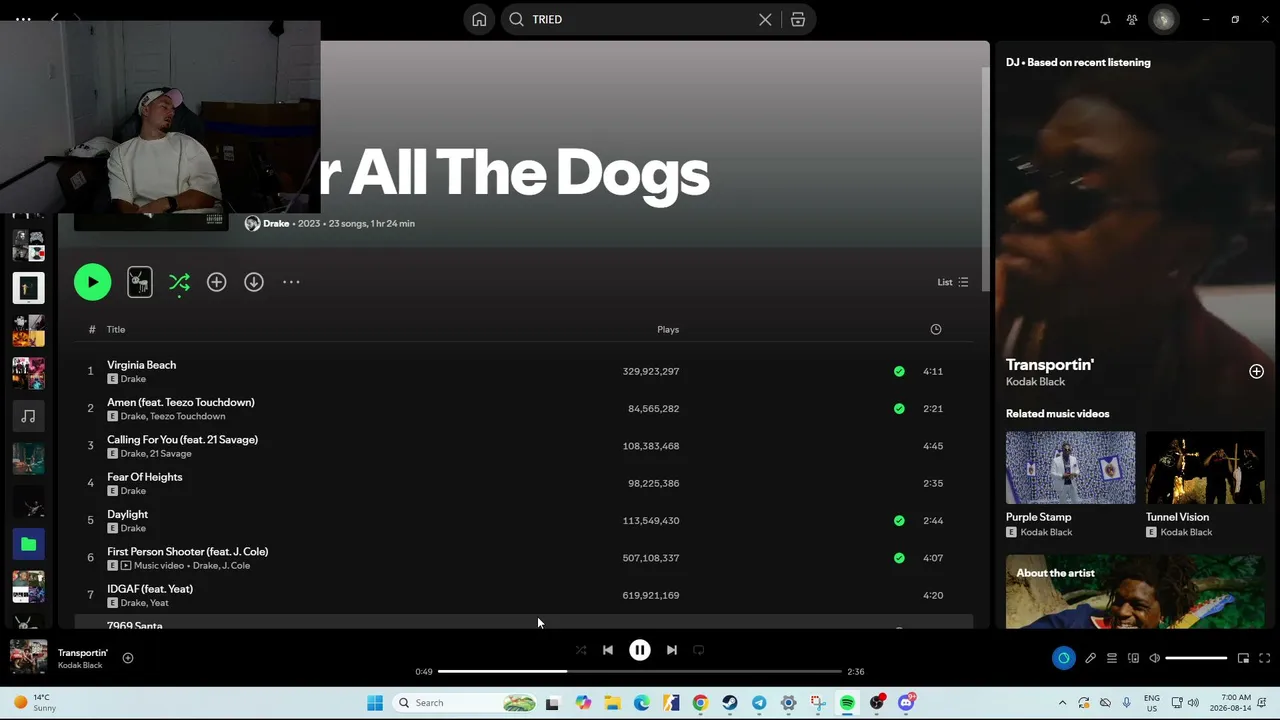1280x720 pixels.
Task: Open Purple Stamp music video thumbnail
Action: pyautogui.click(x=1070, y=468)
